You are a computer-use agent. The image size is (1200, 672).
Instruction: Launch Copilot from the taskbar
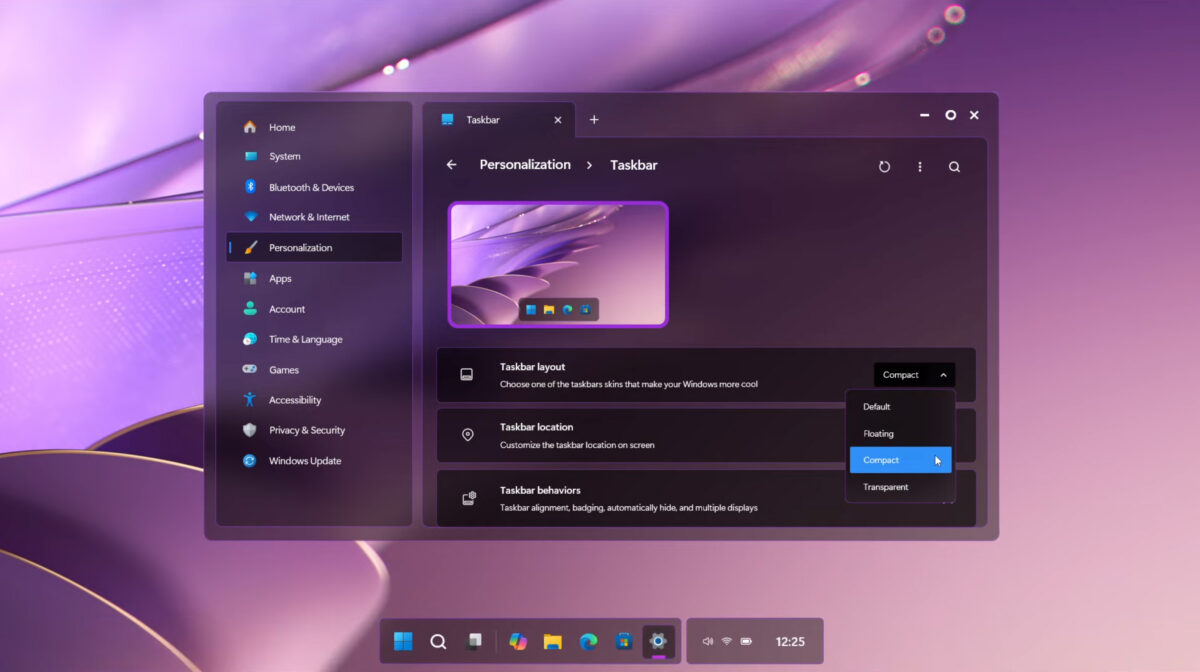pos(518,641)
